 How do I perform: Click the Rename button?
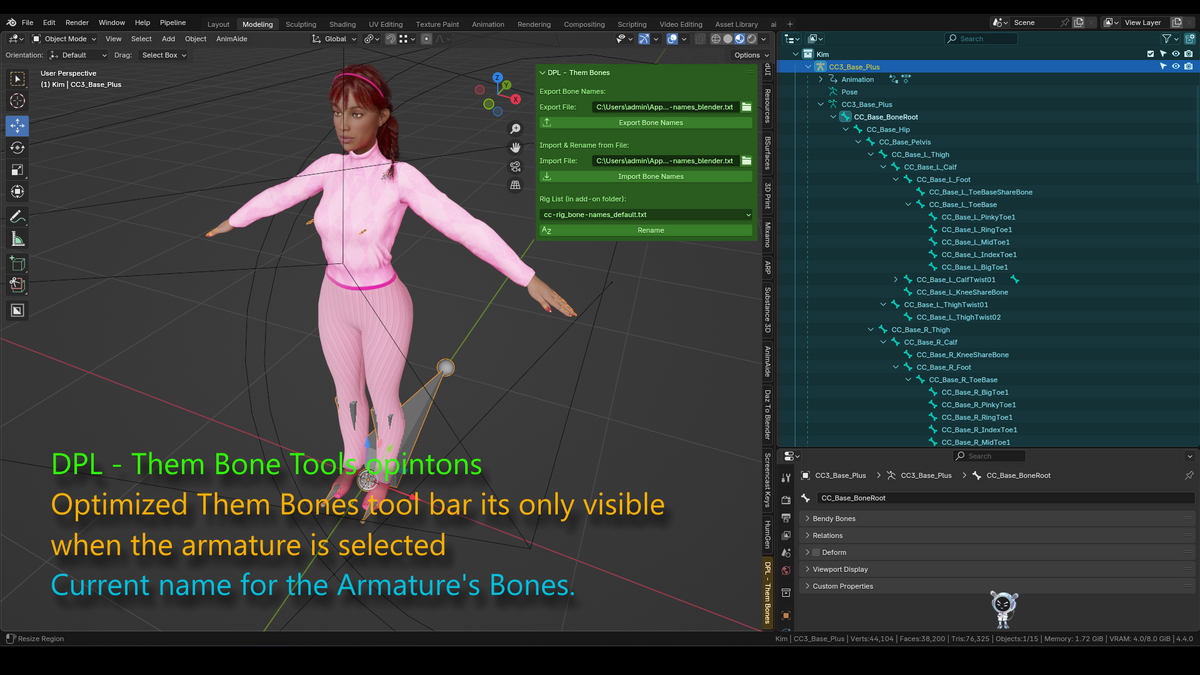click(x=645, y=230)
